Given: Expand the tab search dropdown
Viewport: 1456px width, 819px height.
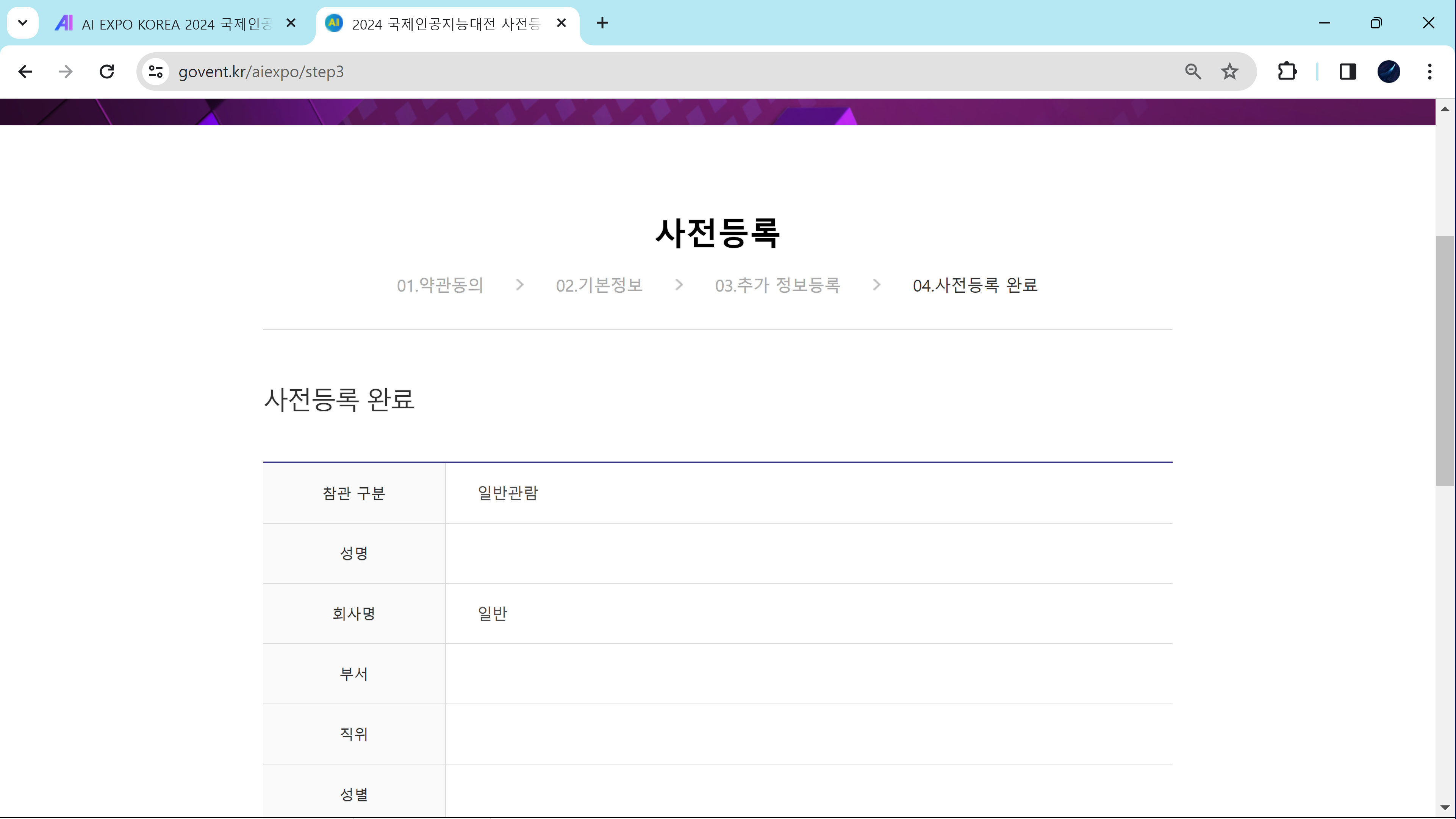Looking at the screenshot, I should click(23, 23).
